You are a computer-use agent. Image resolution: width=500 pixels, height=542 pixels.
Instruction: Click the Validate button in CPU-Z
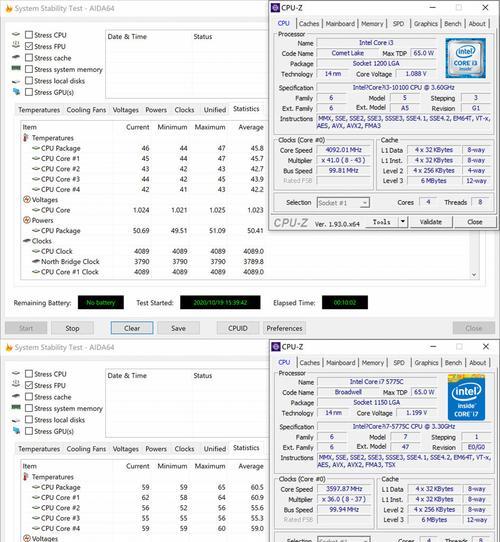pos(431,222)
